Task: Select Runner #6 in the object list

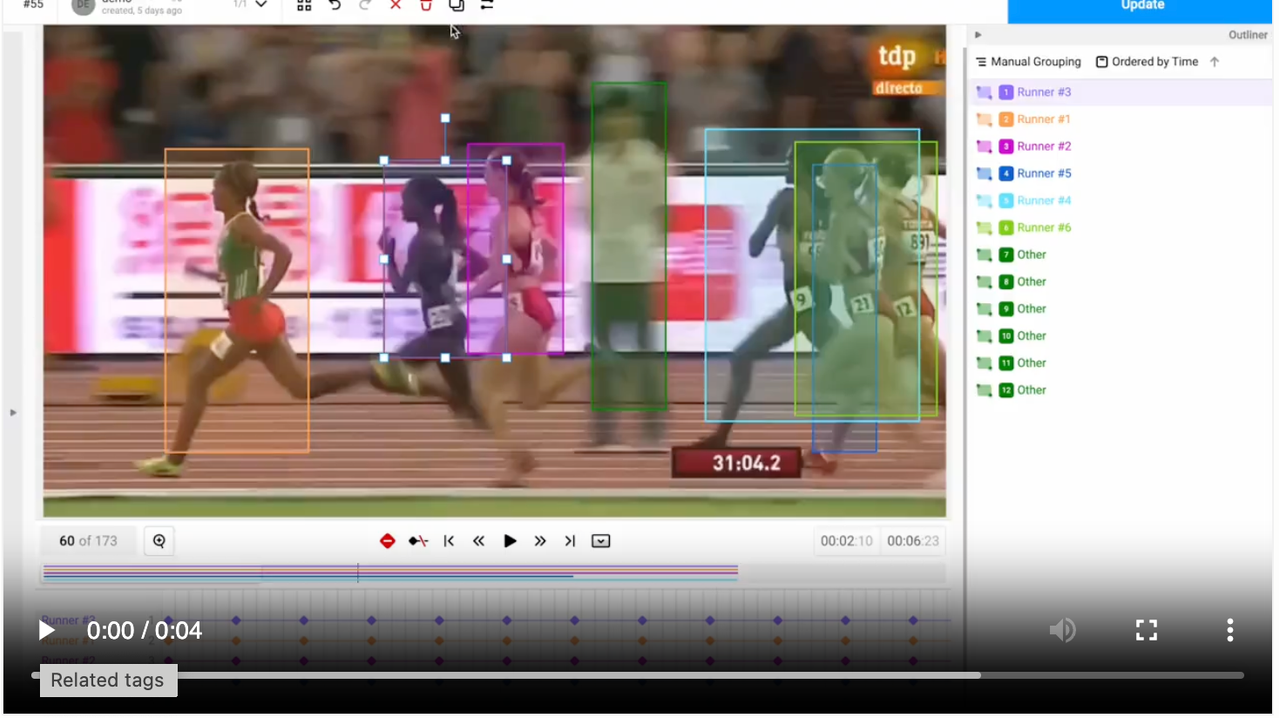Action: coord(1043,227)
